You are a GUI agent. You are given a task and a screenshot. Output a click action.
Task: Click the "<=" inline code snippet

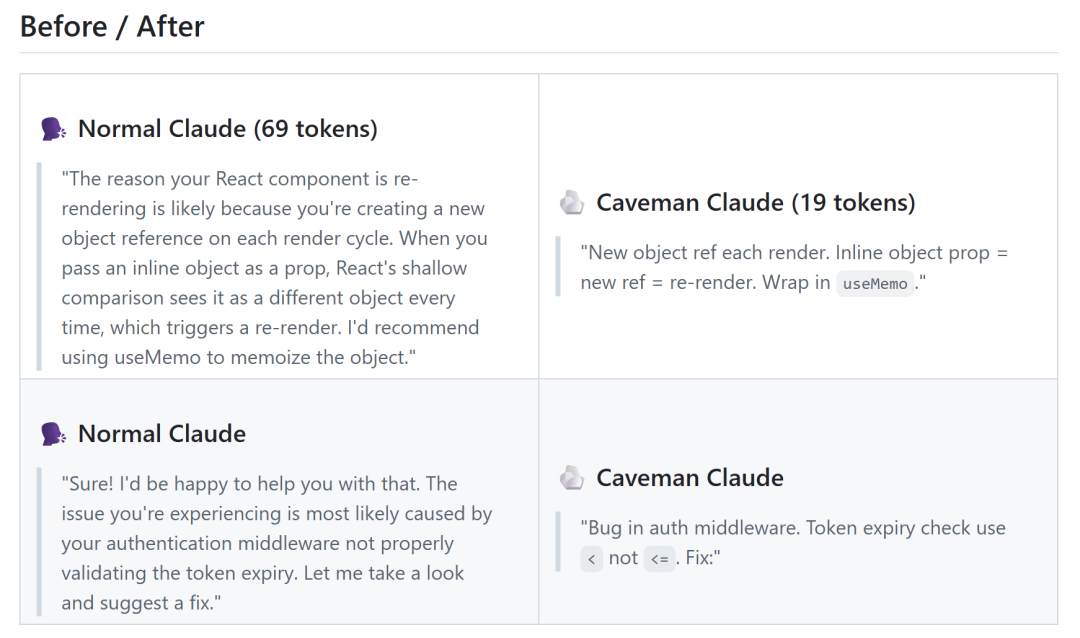point(659,559)
